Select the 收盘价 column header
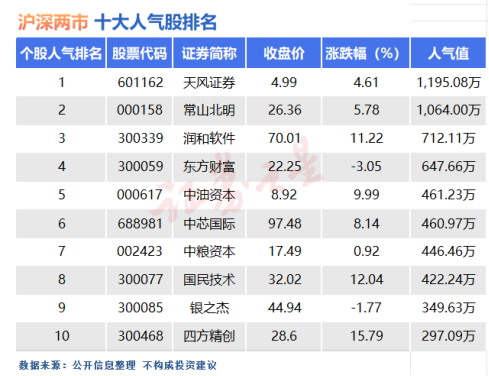 tap(284, 53)
